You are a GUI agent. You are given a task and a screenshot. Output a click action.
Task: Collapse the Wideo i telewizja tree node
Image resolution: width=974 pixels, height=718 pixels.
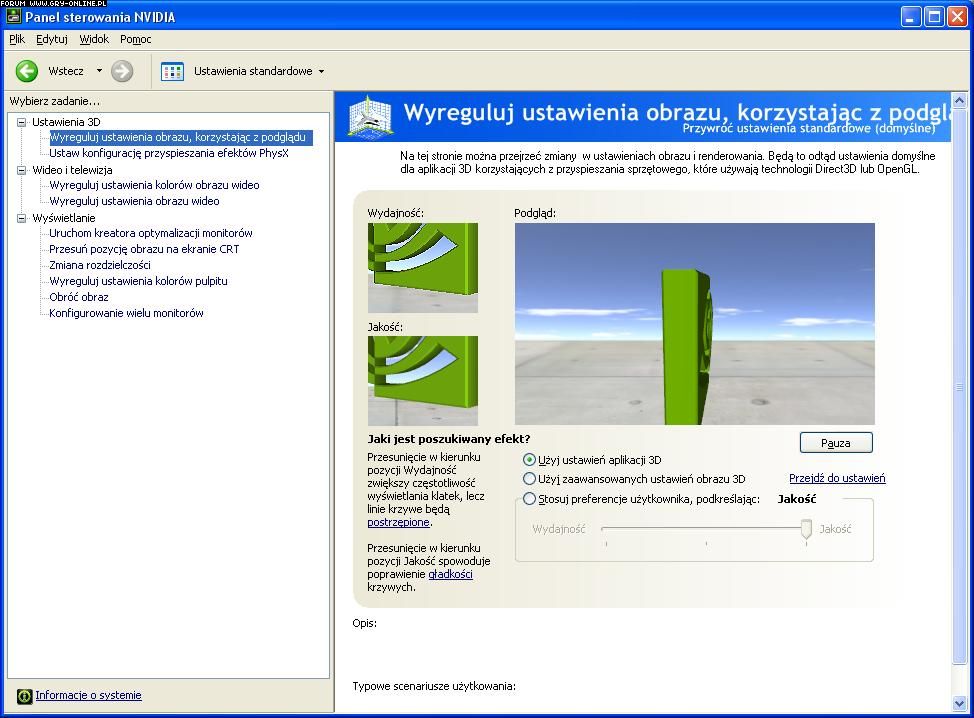pos(22,170)
